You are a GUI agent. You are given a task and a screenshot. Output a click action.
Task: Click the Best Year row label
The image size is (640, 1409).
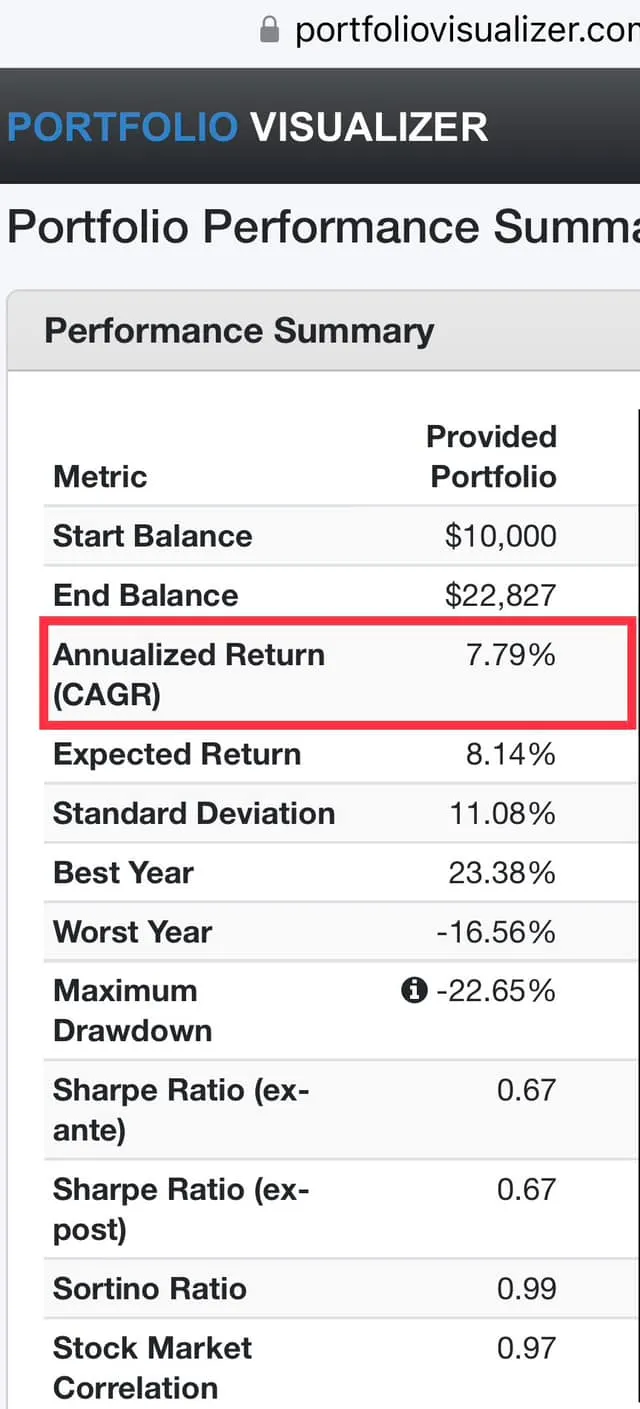tap(123, 873)
